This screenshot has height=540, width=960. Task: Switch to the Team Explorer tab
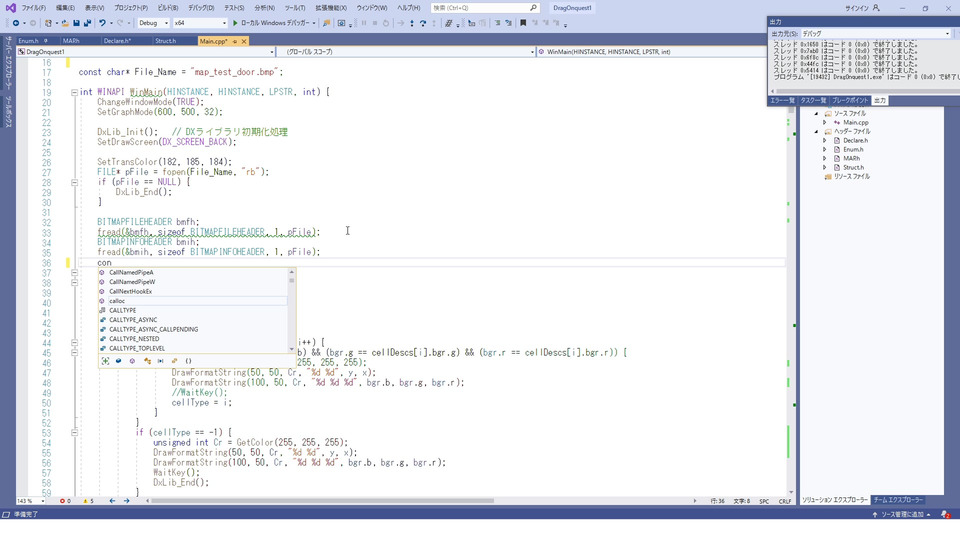[x=898, y=500]
